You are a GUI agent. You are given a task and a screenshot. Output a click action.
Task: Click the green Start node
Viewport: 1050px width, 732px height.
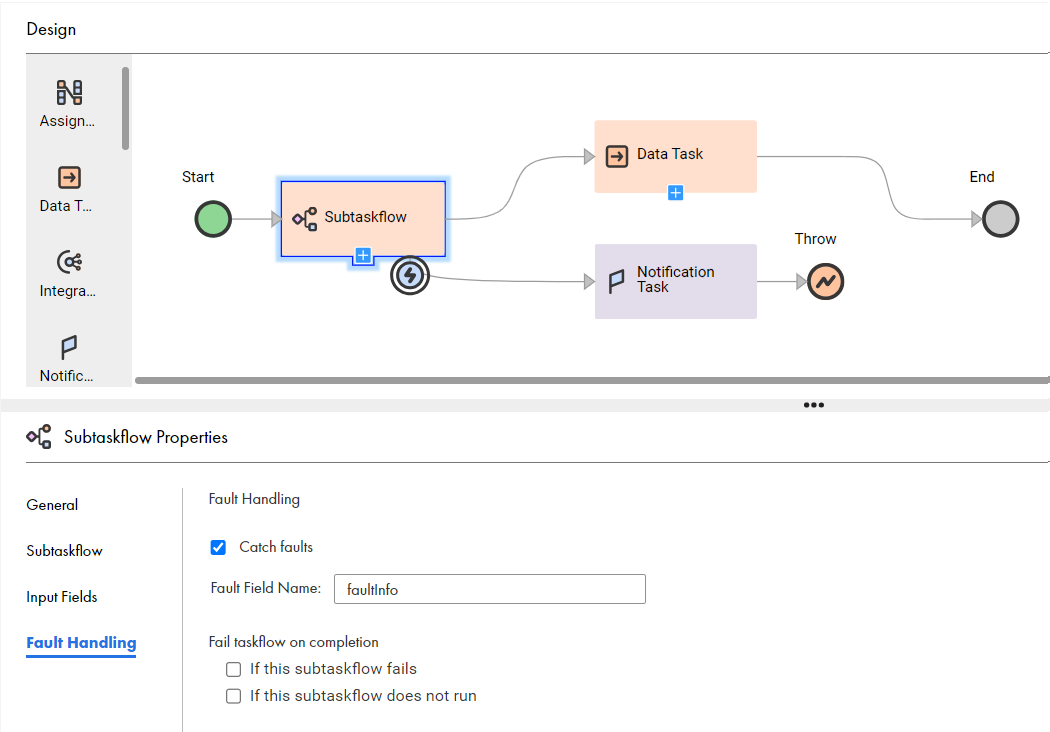[x=213, y=219]
